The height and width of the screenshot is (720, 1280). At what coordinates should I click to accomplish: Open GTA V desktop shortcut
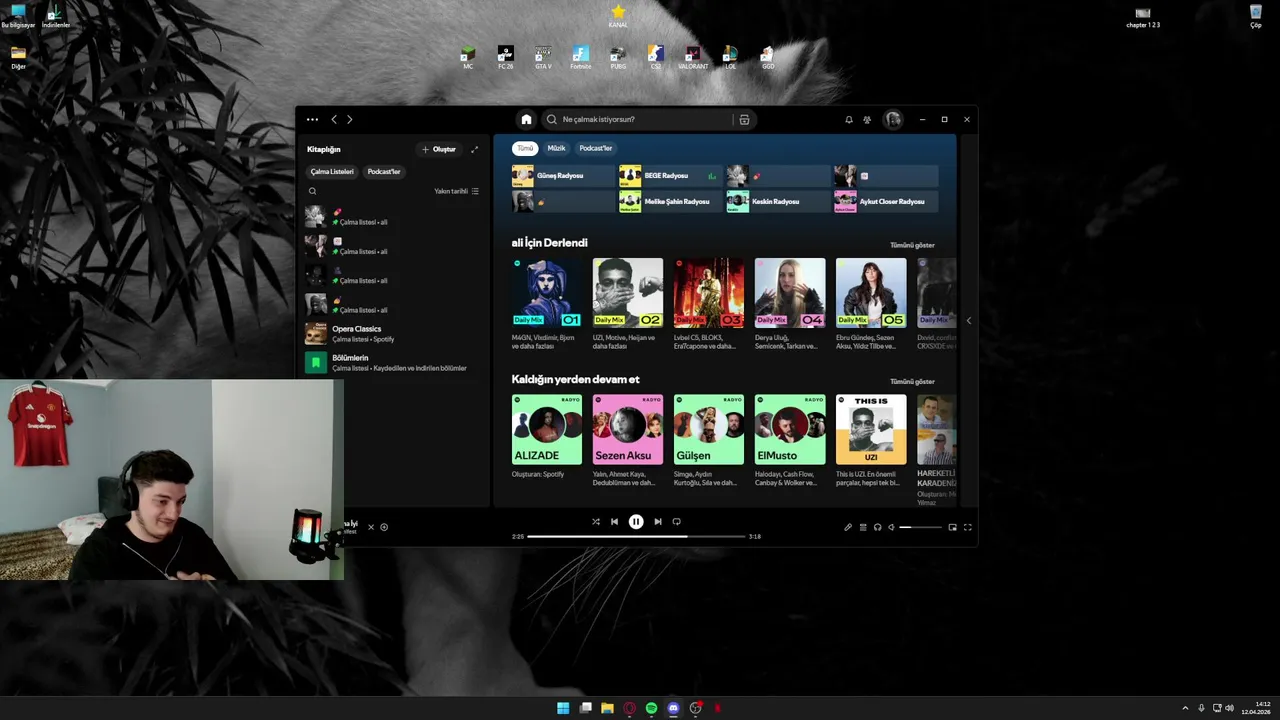point(543,57)
